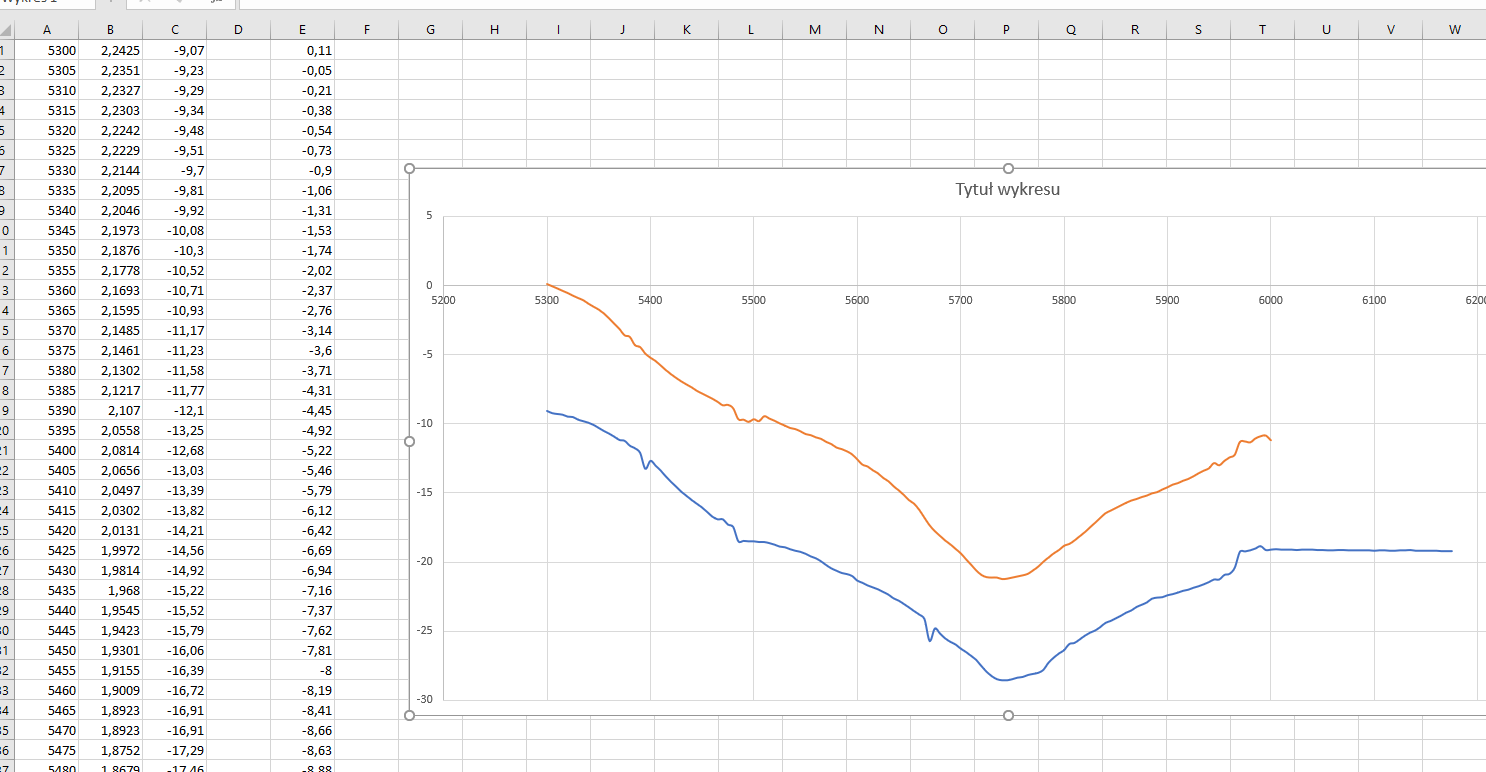
Task: Click the 5600 label on chart horizontal axis
Action: coord(857,300)
